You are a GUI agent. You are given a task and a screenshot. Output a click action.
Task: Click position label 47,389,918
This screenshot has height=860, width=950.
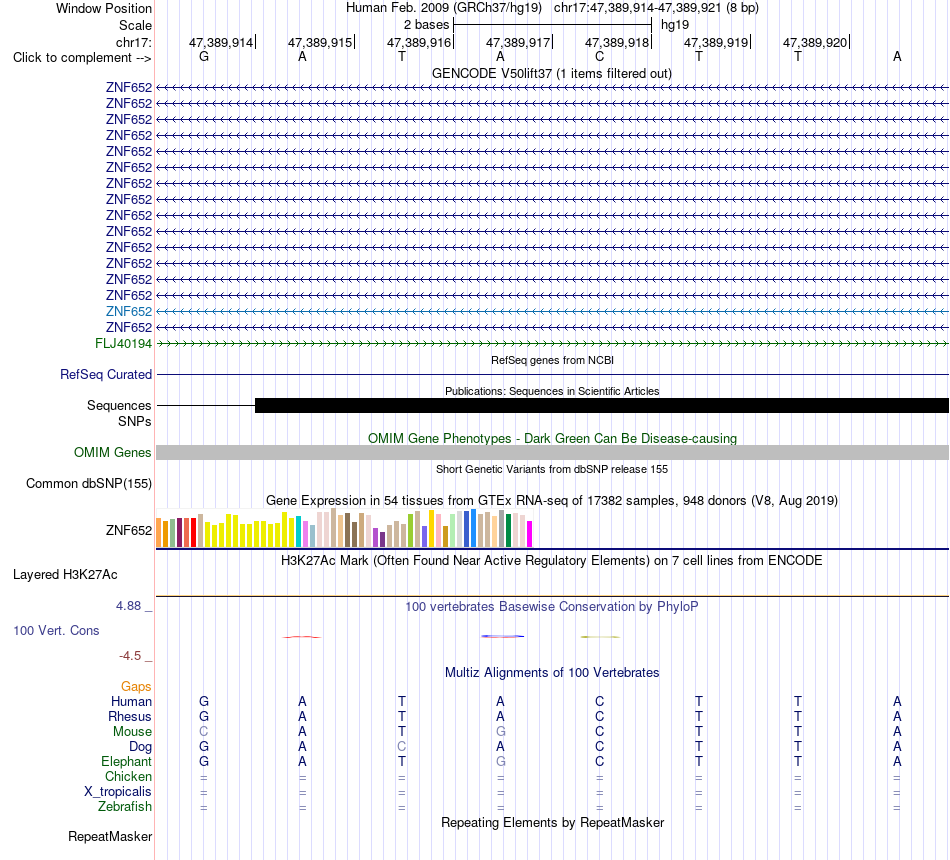click(x=617, y=42)
